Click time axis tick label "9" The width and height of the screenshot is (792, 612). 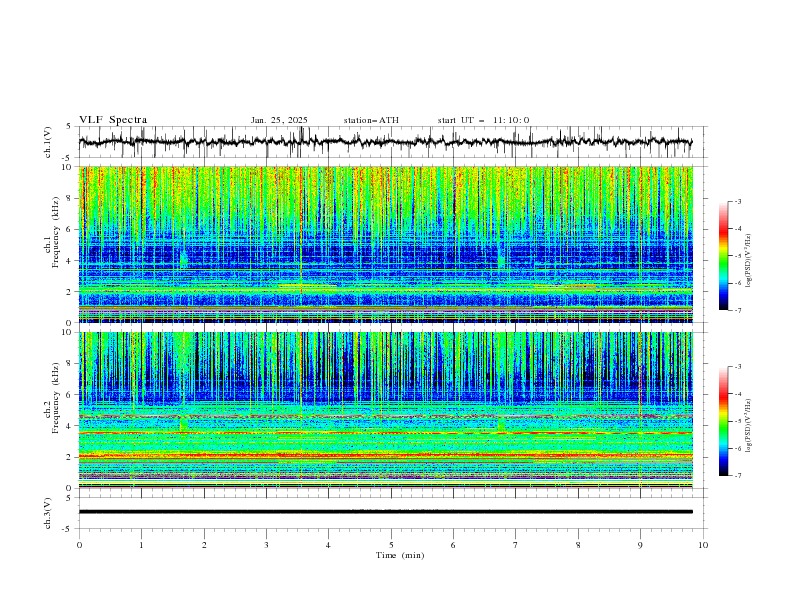640,545
